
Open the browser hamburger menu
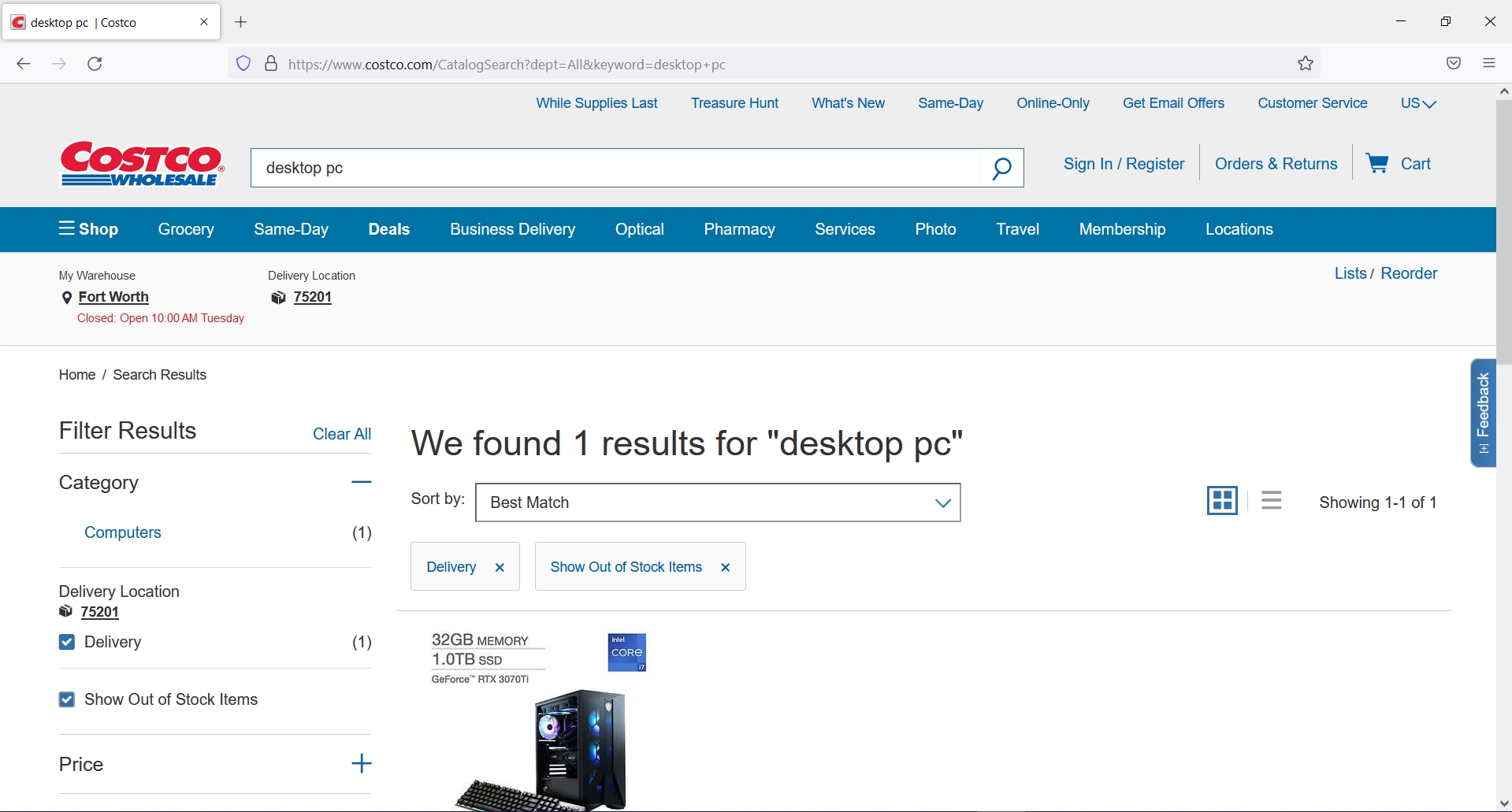(1489, 63)
